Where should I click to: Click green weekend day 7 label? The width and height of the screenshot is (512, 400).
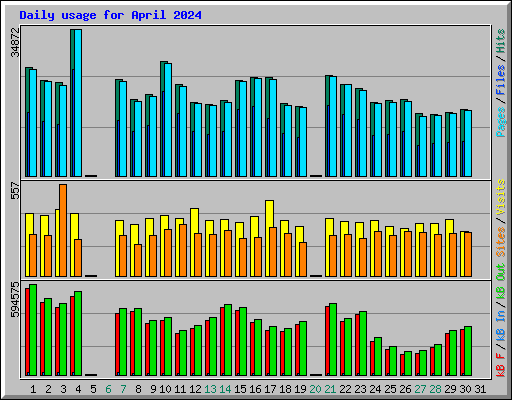tap(123, 389)
